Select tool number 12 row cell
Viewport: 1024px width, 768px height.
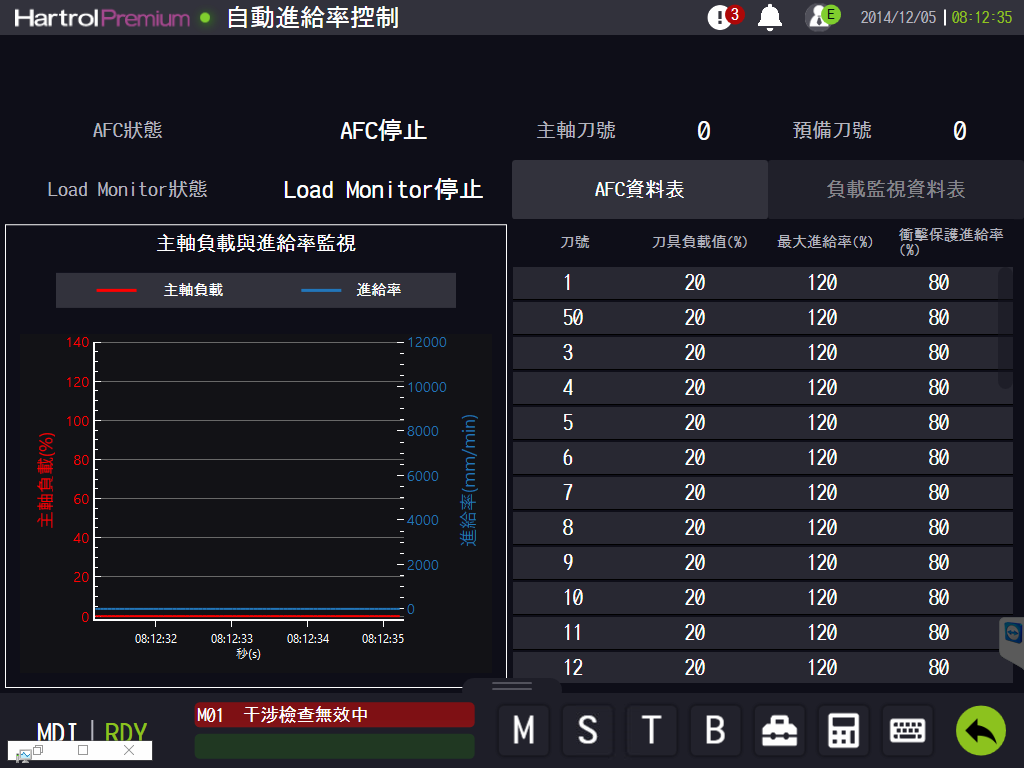click(573, 667)
